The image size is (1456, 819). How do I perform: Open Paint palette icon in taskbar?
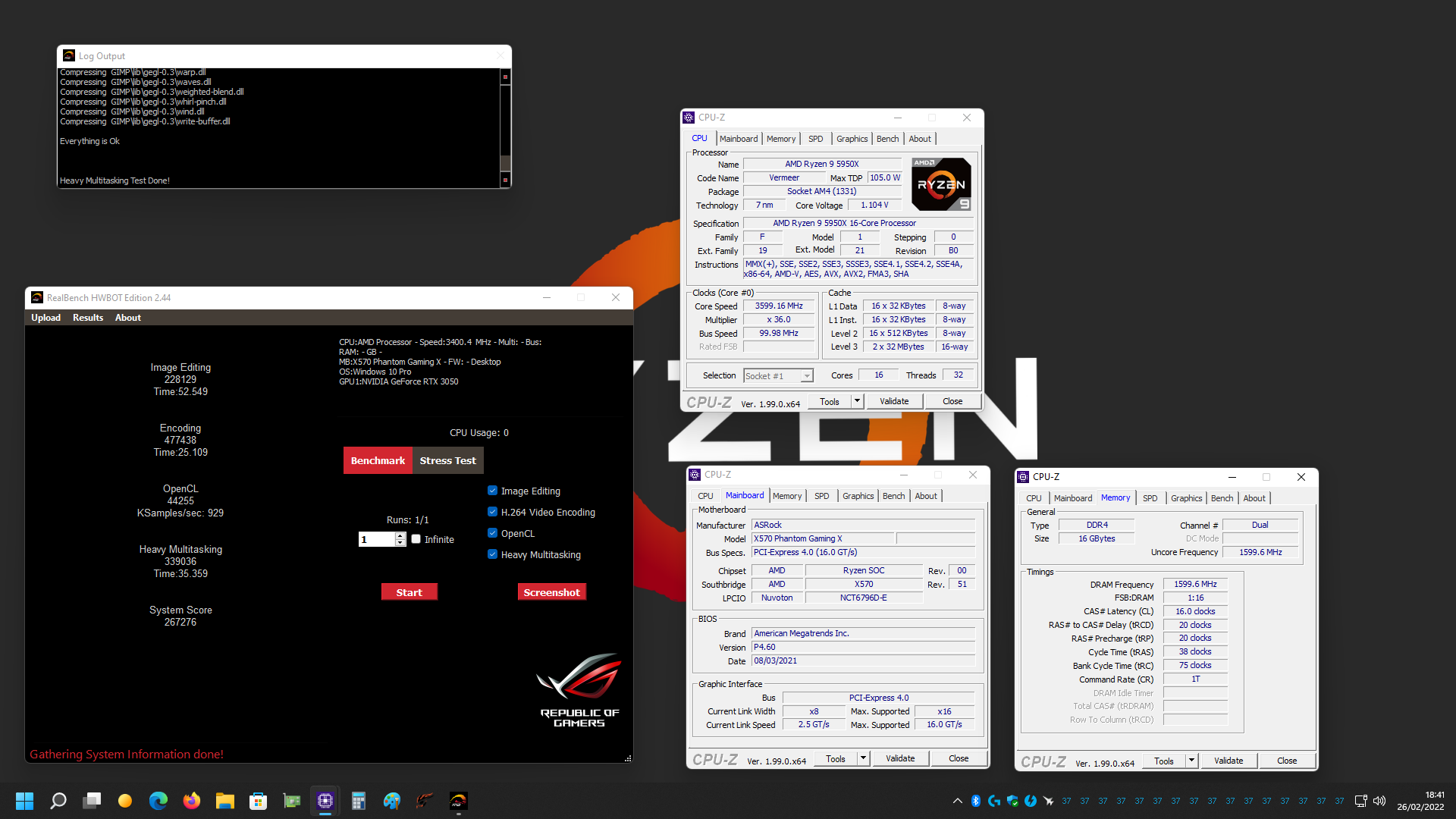pos(392,801)
